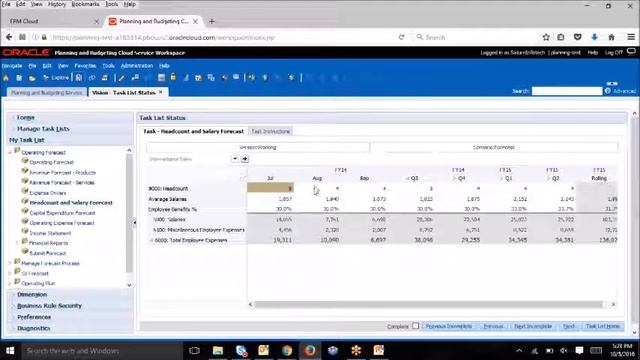
Task: Open the International Sales dropdown
Action: point(235,159)
